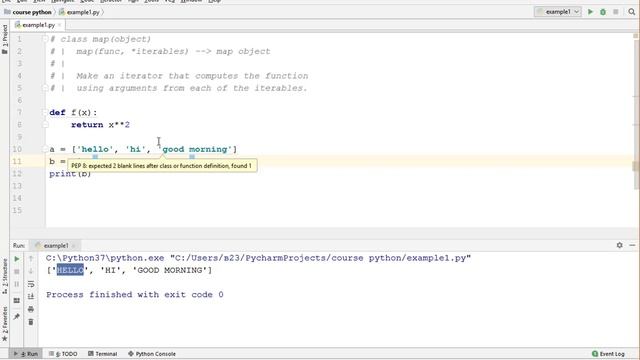Click the fold end marker at line 5

(x=45, y=88)
